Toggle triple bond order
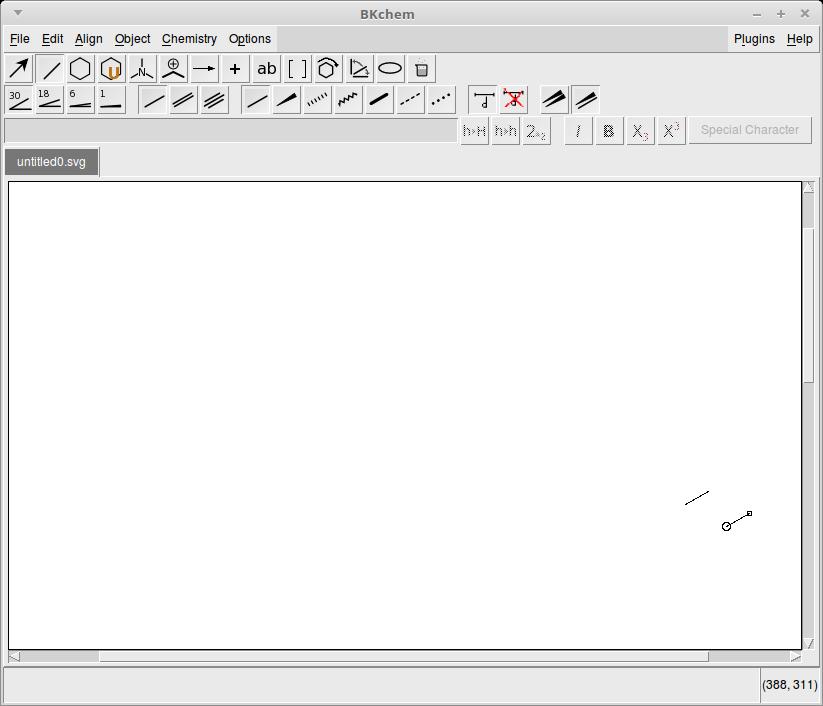This screenshot has height=706, width=823. (214, 100)
